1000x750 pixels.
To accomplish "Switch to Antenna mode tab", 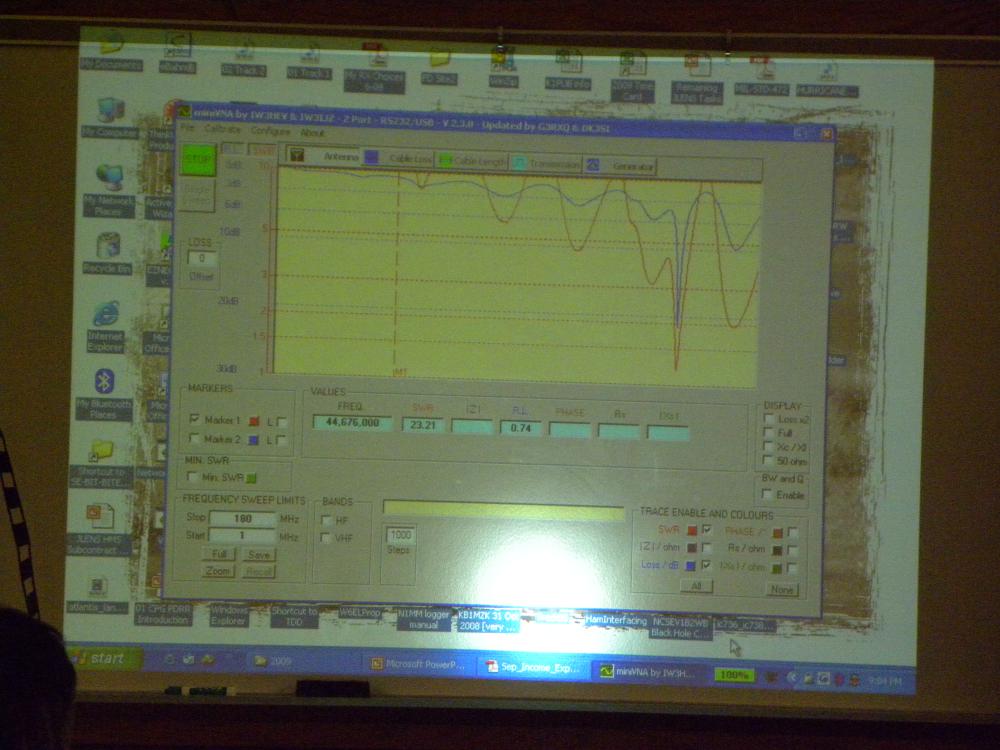I will [325, 156].
